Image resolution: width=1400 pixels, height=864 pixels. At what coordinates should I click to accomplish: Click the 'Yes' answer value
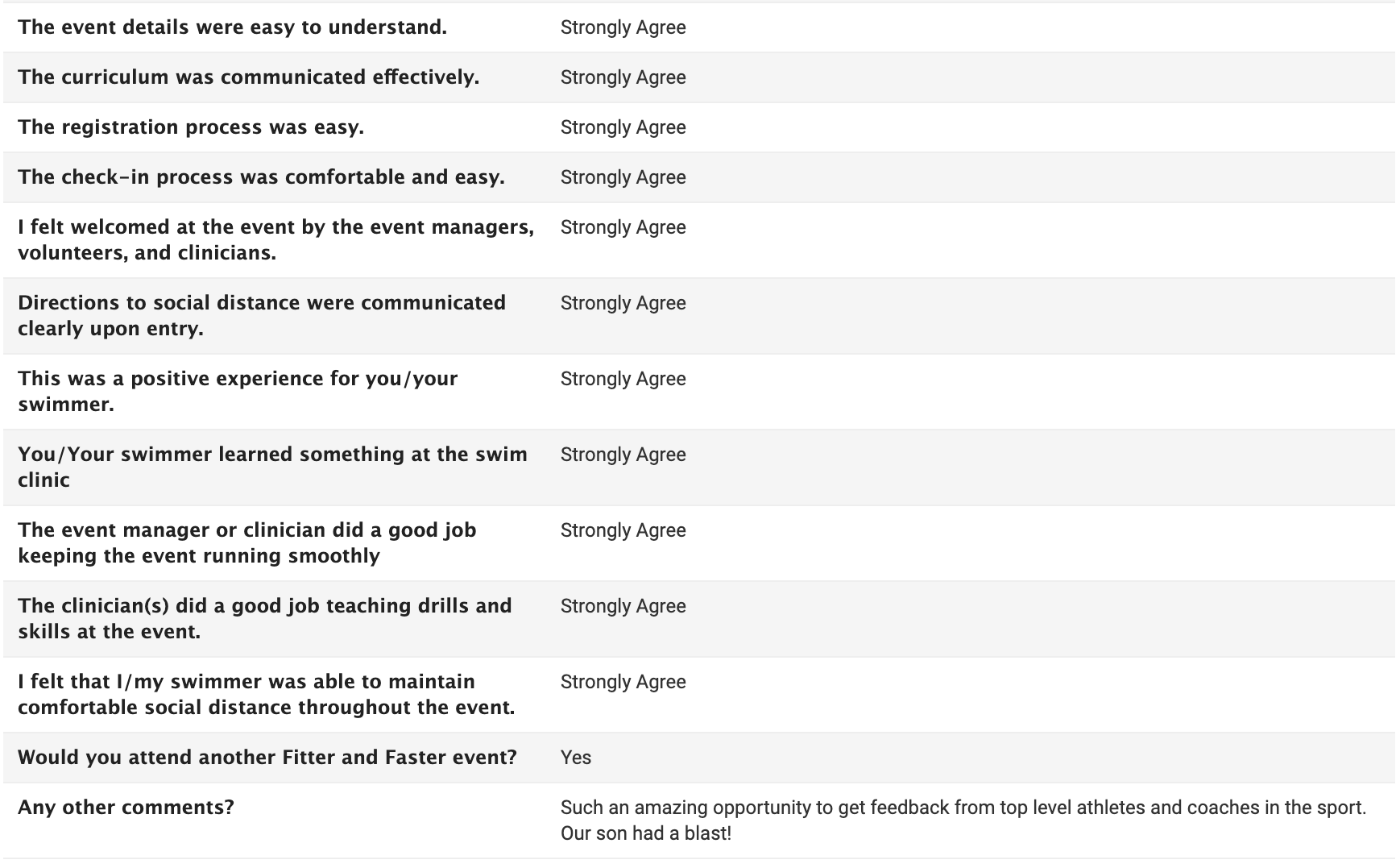[576, 758]
